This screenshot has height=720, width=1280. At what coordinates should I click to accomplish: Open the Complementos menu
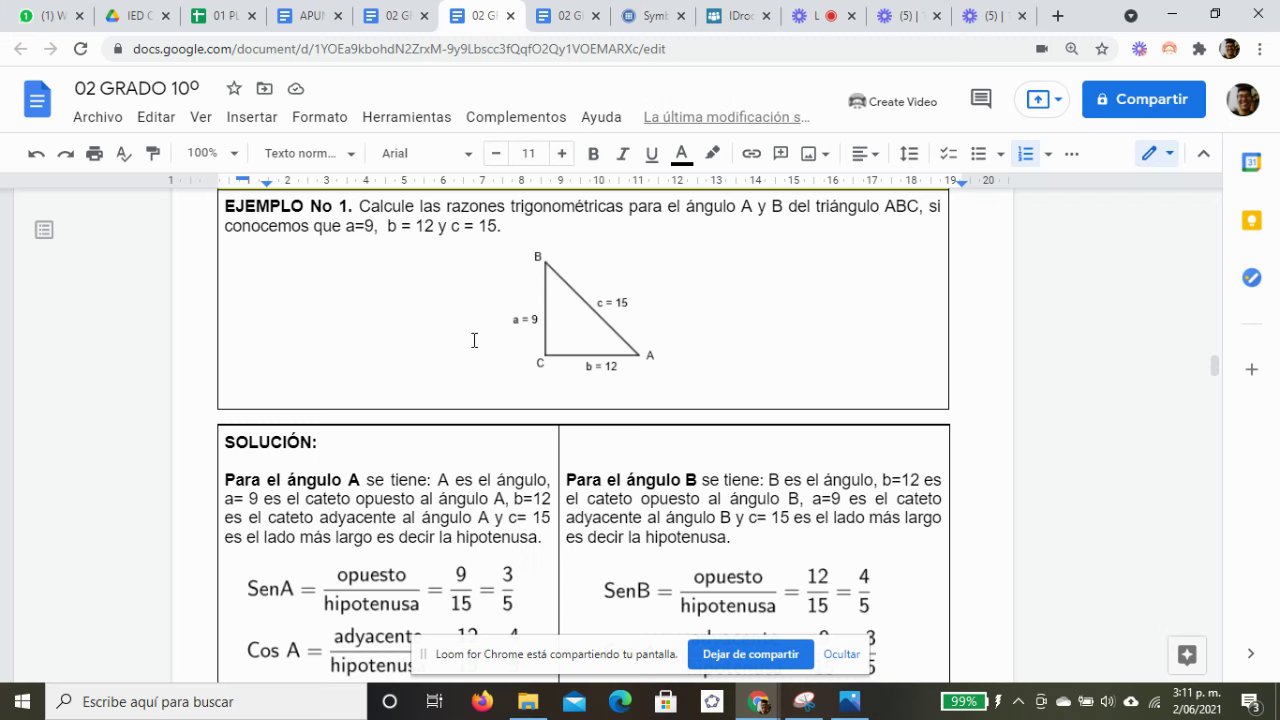pyautogui.click(x=516, y=117)
